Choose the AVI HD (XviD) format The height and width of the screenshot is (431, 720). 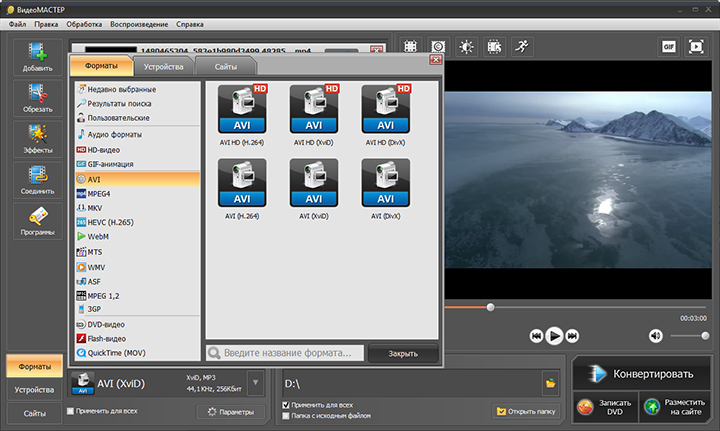point(314,115)
